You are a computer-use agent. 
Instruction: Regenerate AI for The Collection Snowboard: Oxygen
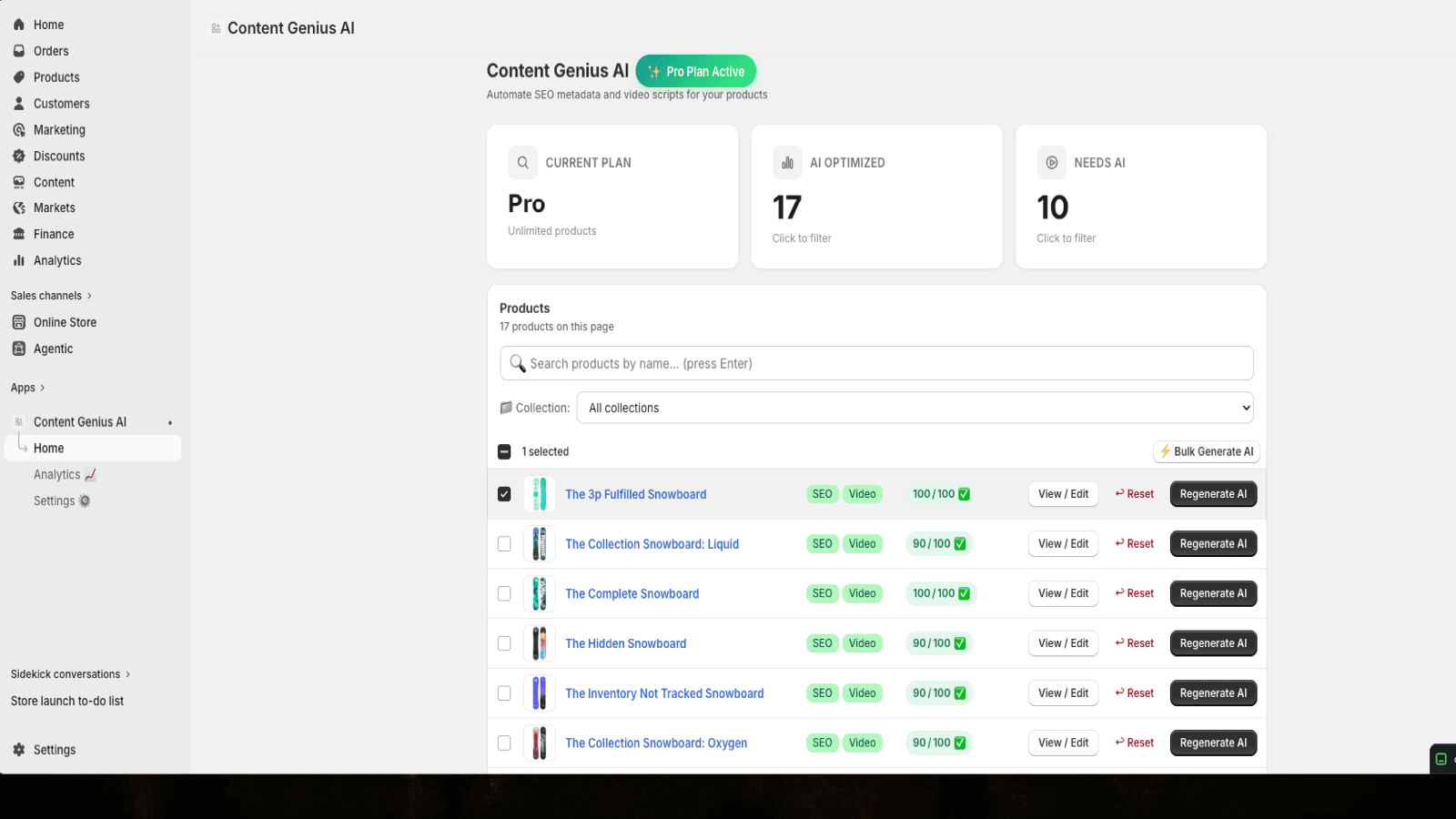(x=1213, y=743)
